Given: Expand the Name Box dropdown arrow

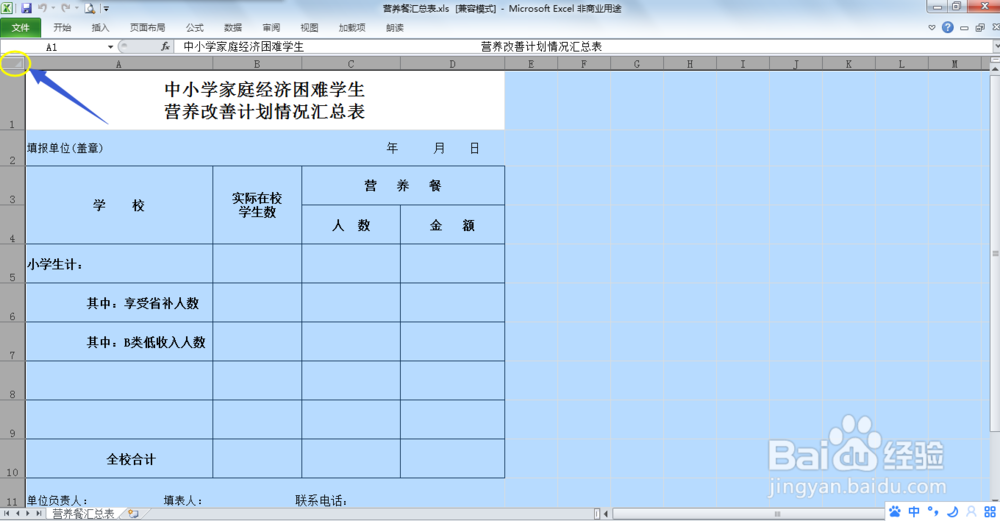Looking at the screenshot, I should pos(110,47).
